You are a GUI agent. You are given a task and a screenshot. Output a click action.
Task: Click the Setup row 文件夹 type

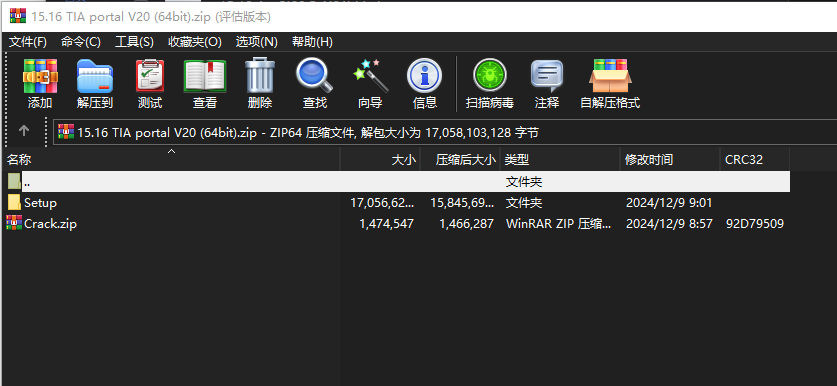click(524, 203)
